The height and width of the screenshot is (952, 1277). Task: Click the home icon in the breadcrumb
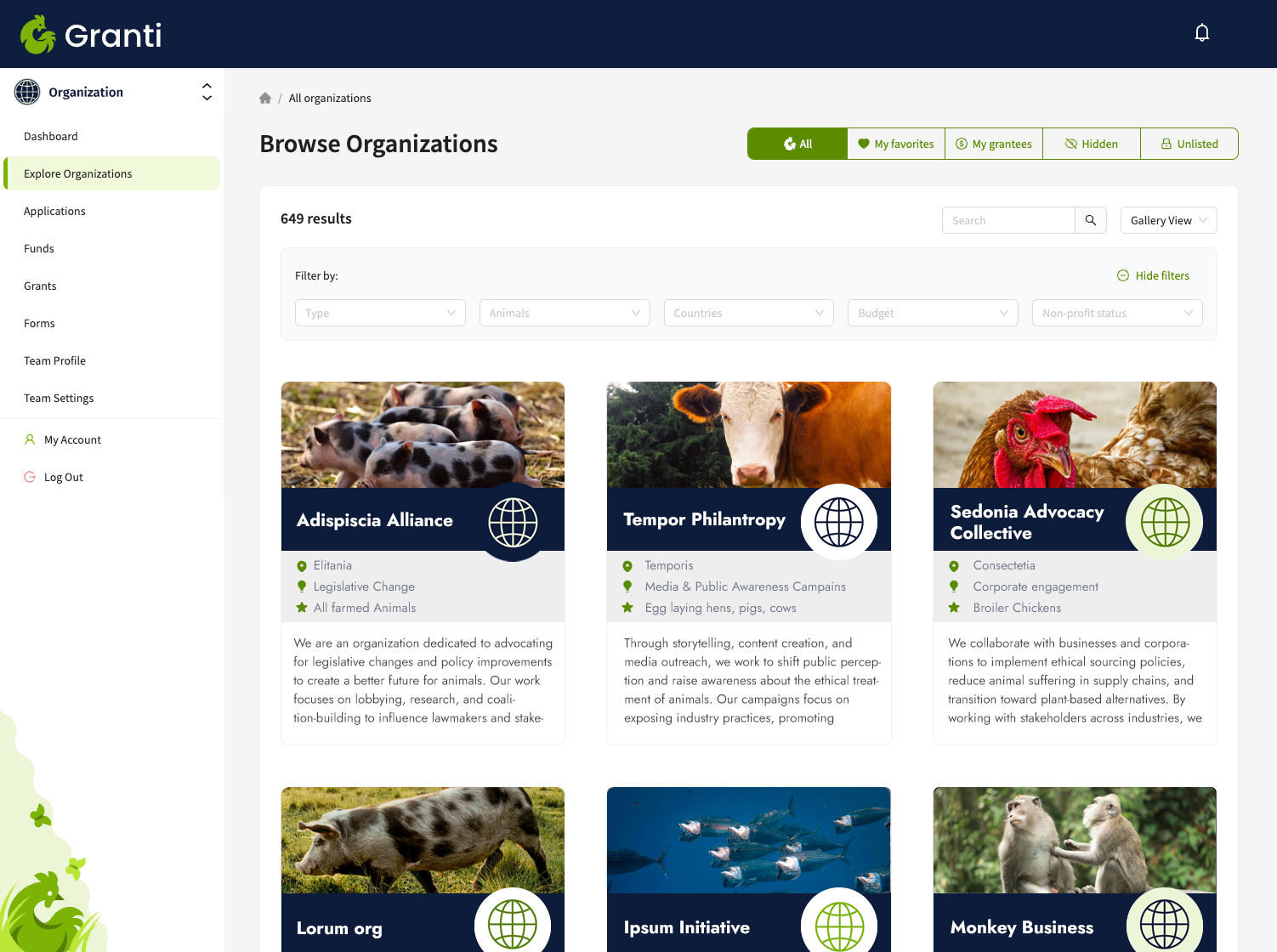(265, 98)
